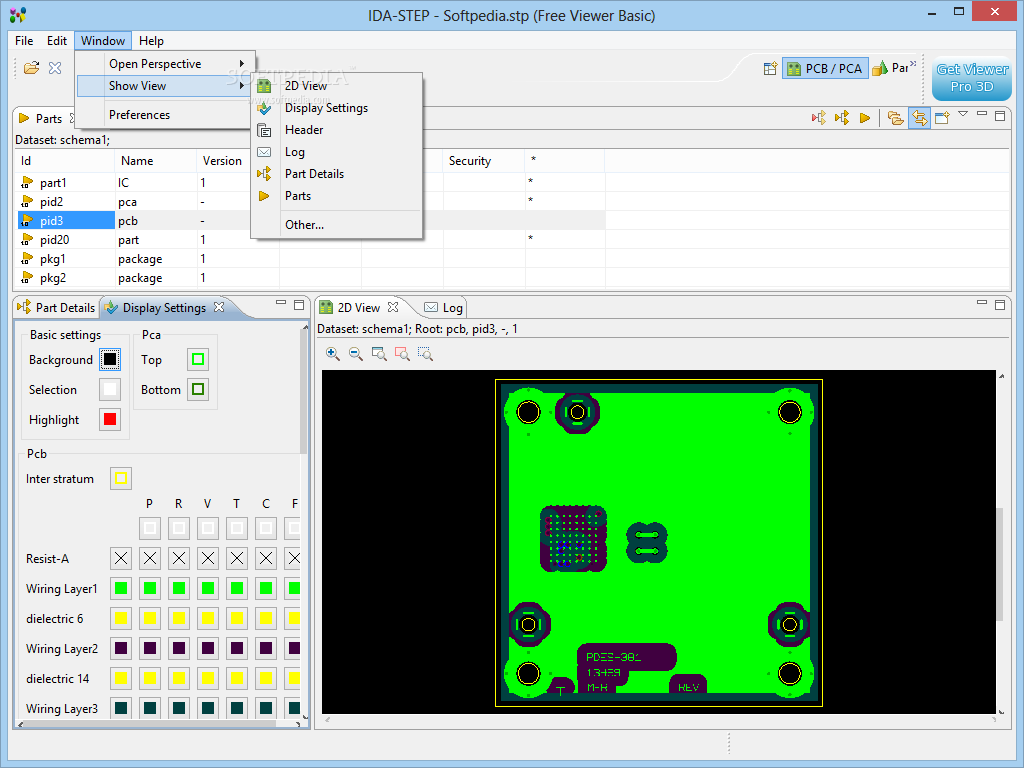Click dielectric 14 first yellow swatch

pyautogui.click(x=121, y=679)
